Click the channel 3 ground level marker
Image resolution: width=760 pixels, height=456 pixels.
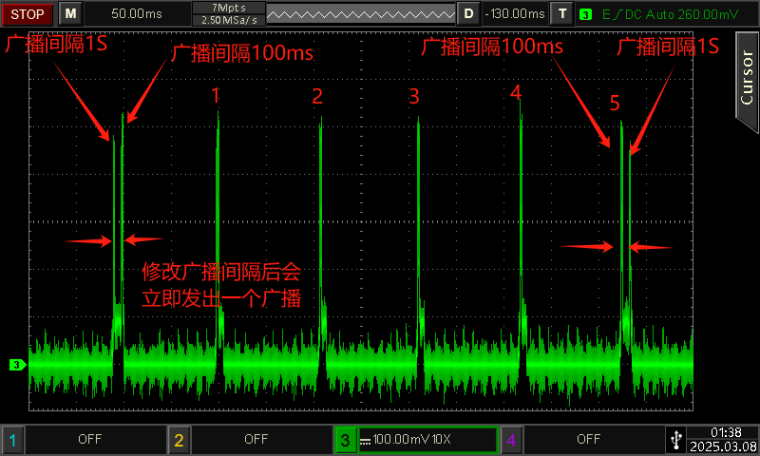(x=16, y=365)
